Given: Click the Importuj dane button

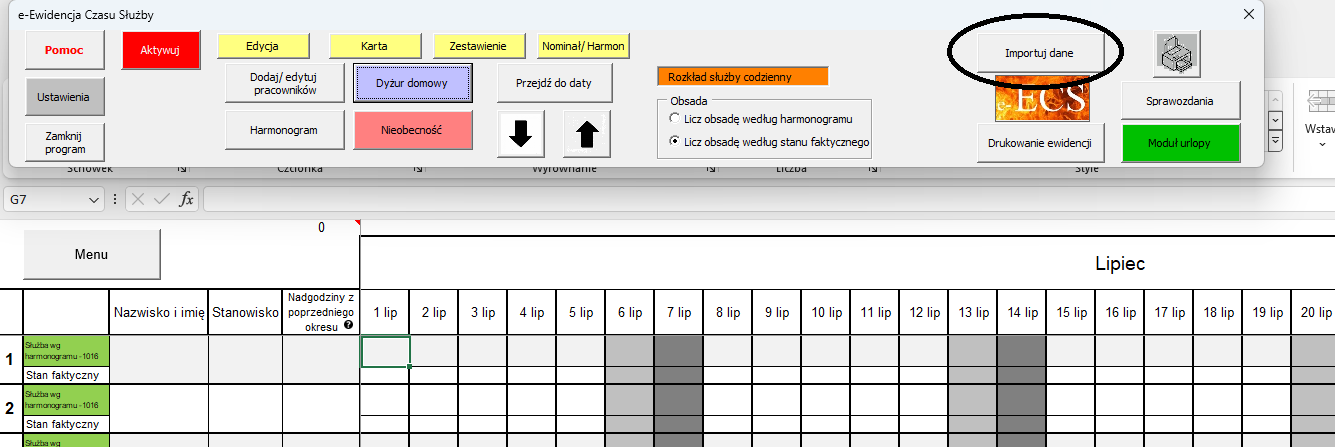Looking at the screenshot, I should pyautogui.click(x=1039, y=53).
